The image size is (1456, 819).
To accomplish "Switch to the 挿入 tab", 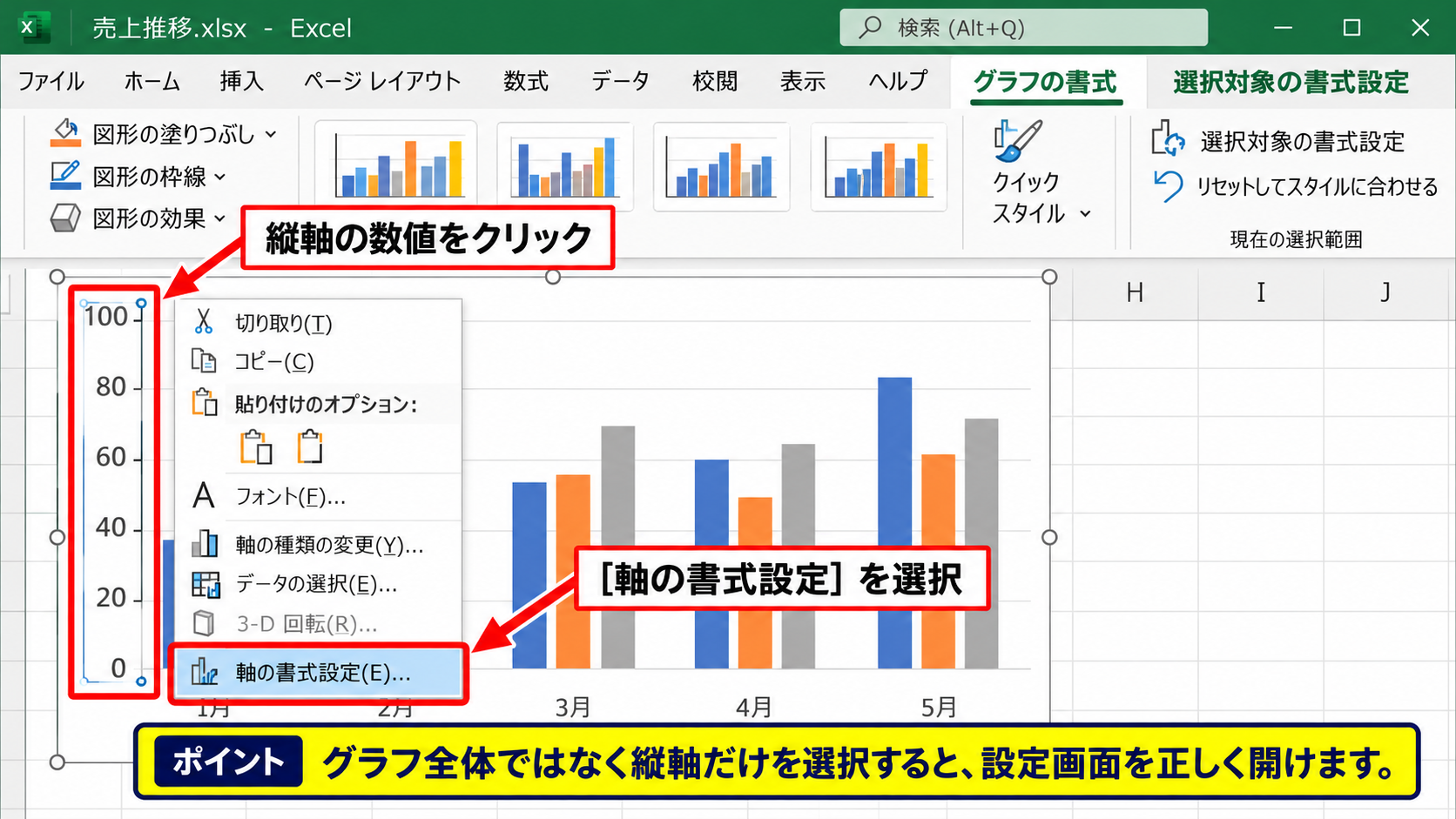I will coord(241,82).
